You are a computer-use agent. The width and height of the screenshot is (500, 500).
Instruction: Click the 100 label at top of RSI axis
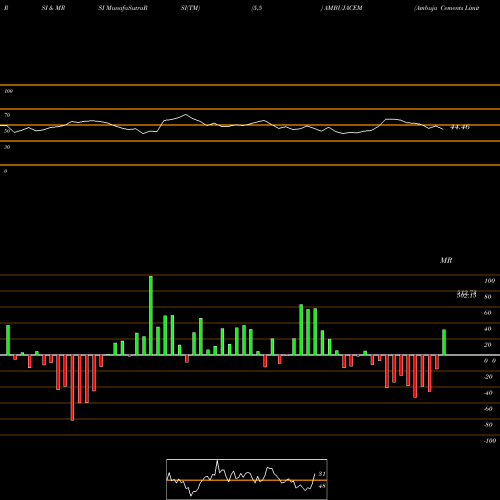(x=8, y=91)
